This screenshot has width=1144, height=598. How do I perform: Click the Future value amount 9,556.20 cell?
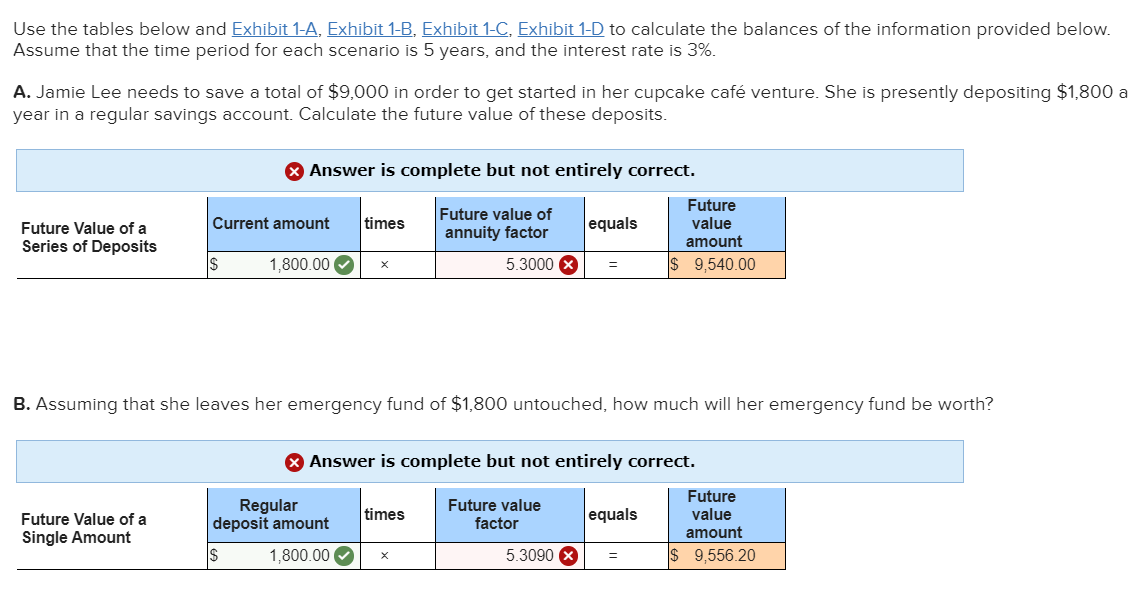[726, 555]
